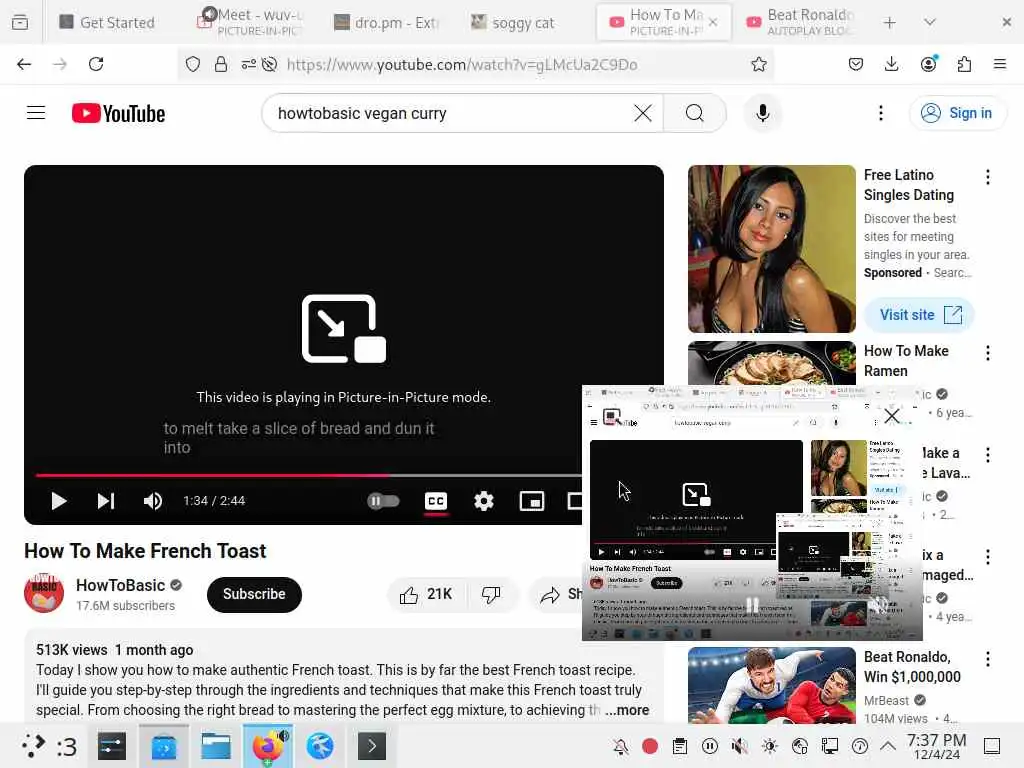
Task: Expand hidden system tray icons arrow
Action: 888,746
